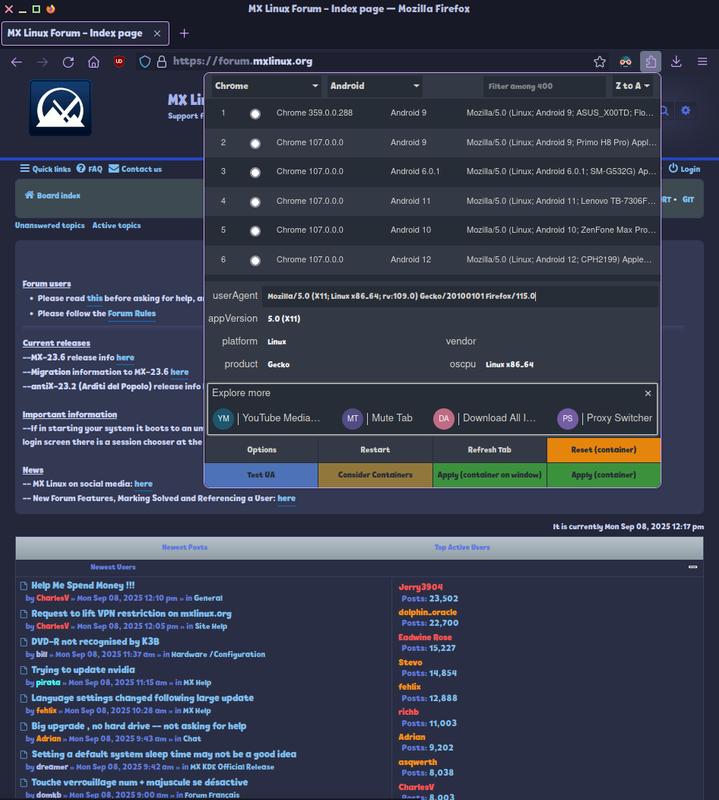This screenshot has width=719, height=800.
Task: Click the Login link
Action: click(x=684, y=169)
